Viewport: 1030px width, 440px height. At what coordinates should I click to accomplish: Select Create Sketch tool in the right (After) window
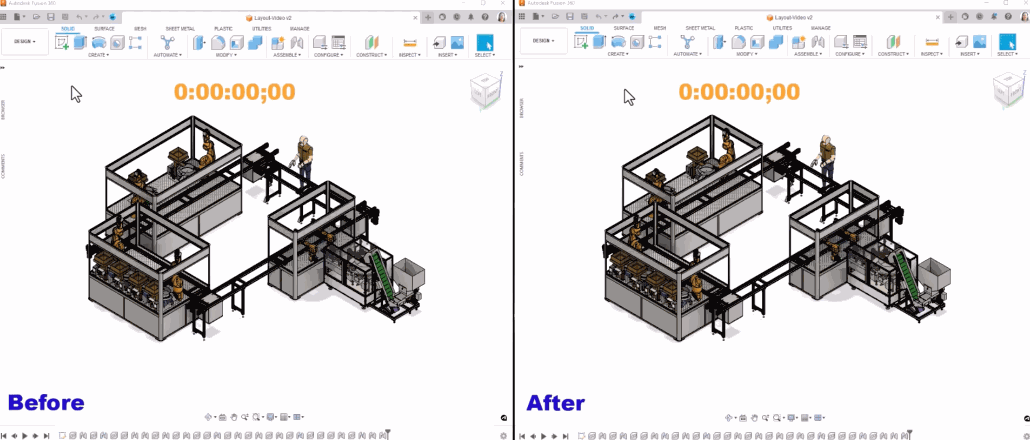tap(581, 43)
